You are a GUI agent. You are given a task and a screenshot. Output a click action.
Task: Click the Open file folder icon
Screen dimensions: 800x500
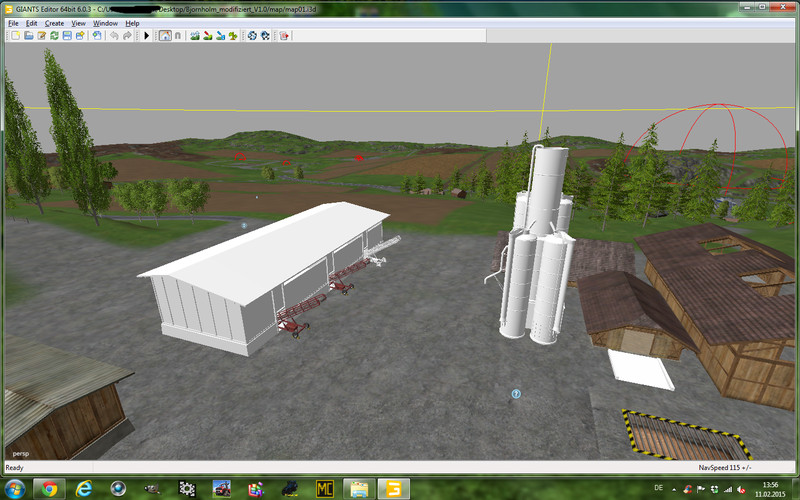tap(28, 36)
